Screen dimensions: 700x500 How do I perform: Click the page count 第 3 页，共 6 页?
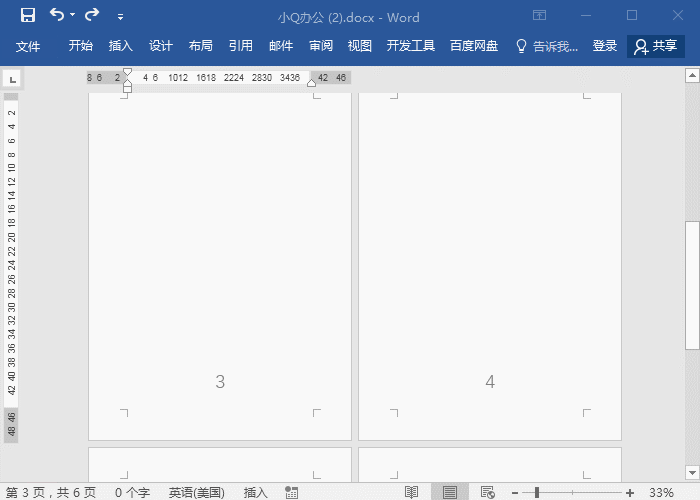[x=51, y=492]
